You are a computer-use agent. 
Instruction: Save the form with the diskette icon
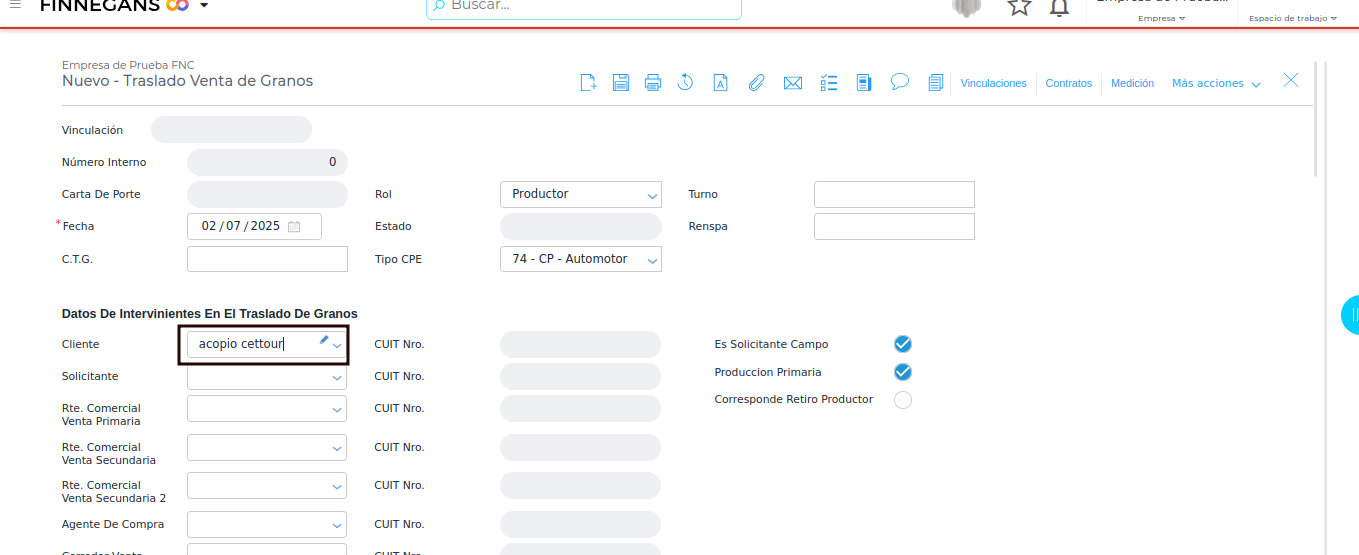point(621,83)
